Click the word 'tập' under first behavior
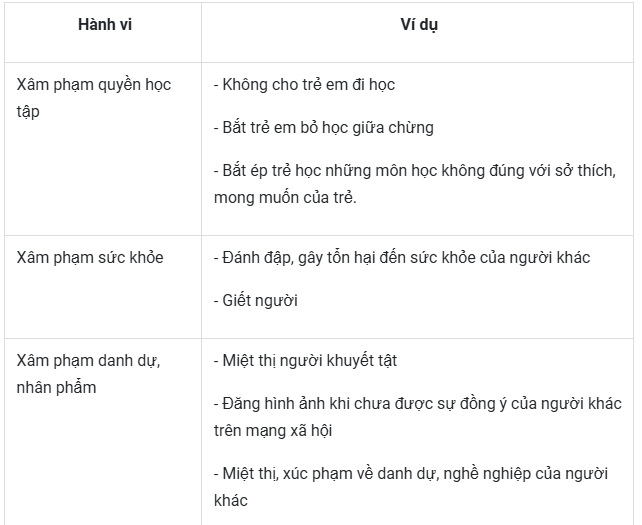Image resolution: width=642 pixels, height=525 pixels. pos(28,112)
